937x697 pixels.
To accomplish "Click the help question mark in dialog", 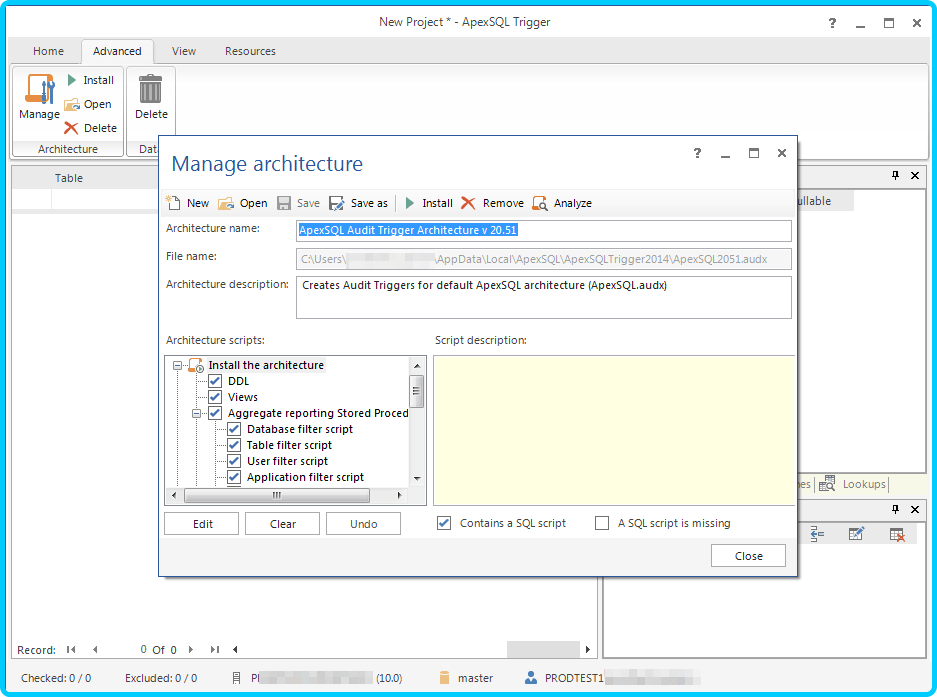I will click(x=697, y=153).
